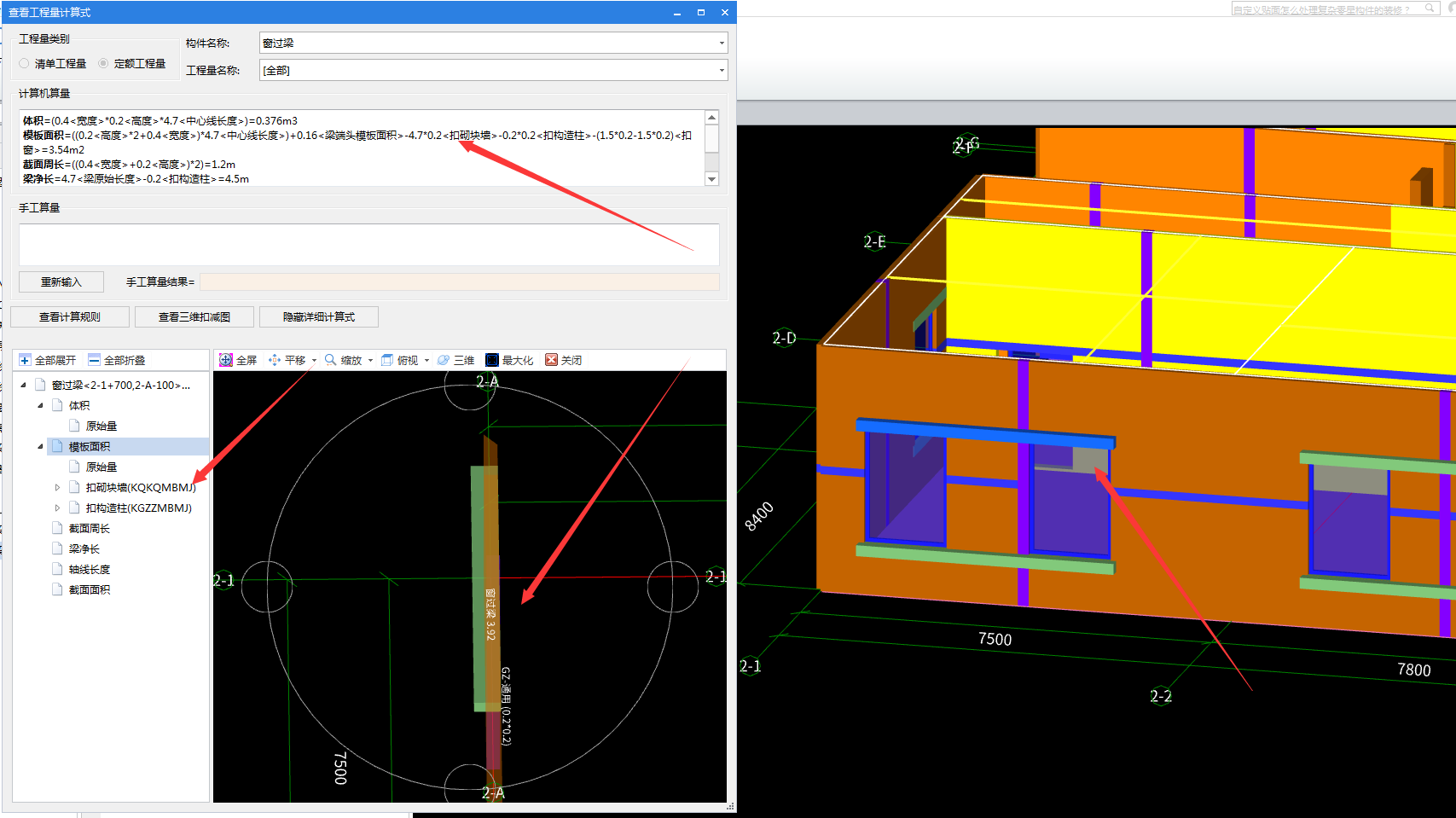Click the blue window lintel in 3D model
Image resolution: width=1456 pixels, height=818 pixels.
click(985, 433)
